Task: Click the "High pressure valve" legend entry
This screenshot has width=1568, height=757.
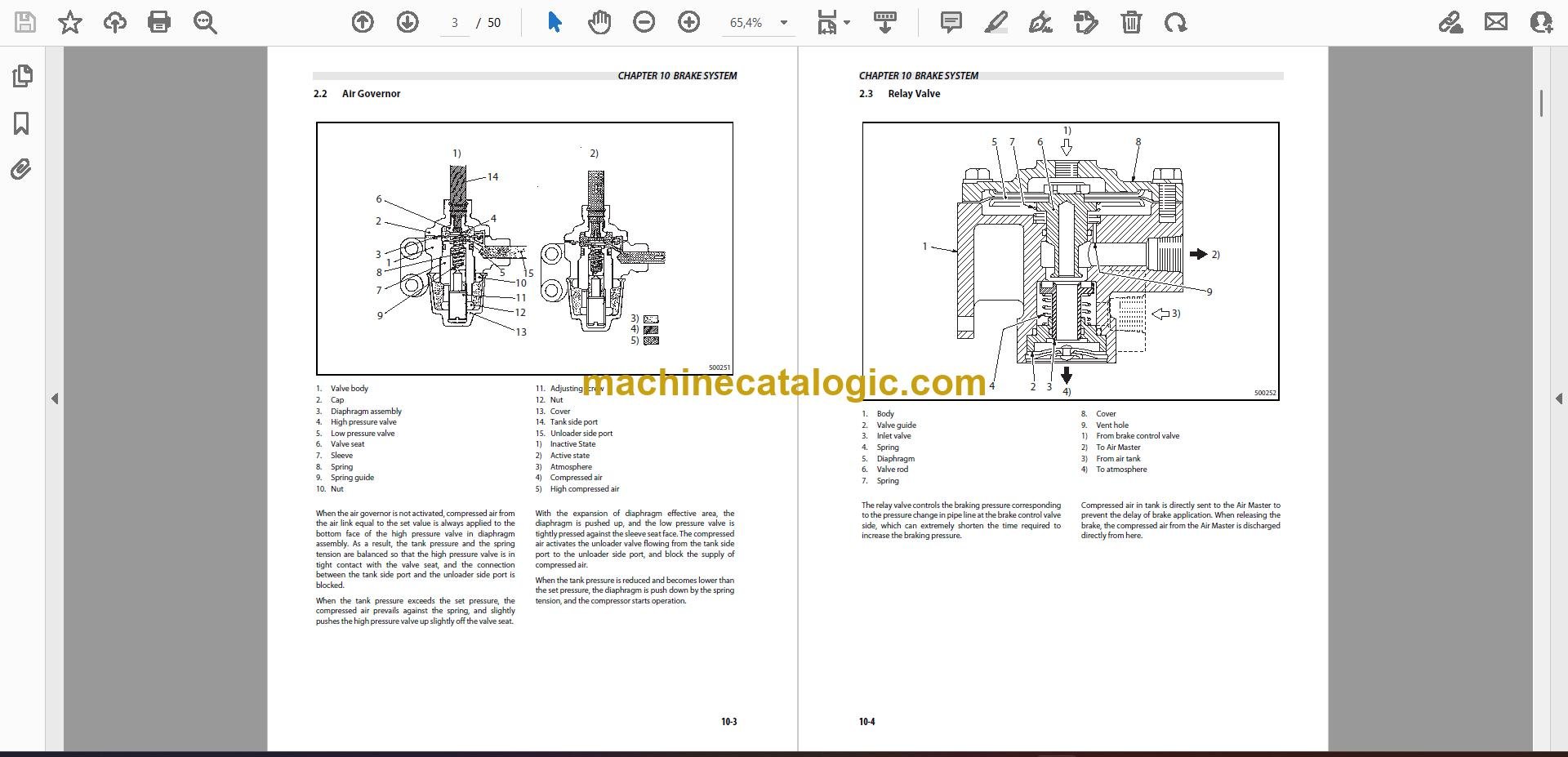Action: tap(363, 422)
